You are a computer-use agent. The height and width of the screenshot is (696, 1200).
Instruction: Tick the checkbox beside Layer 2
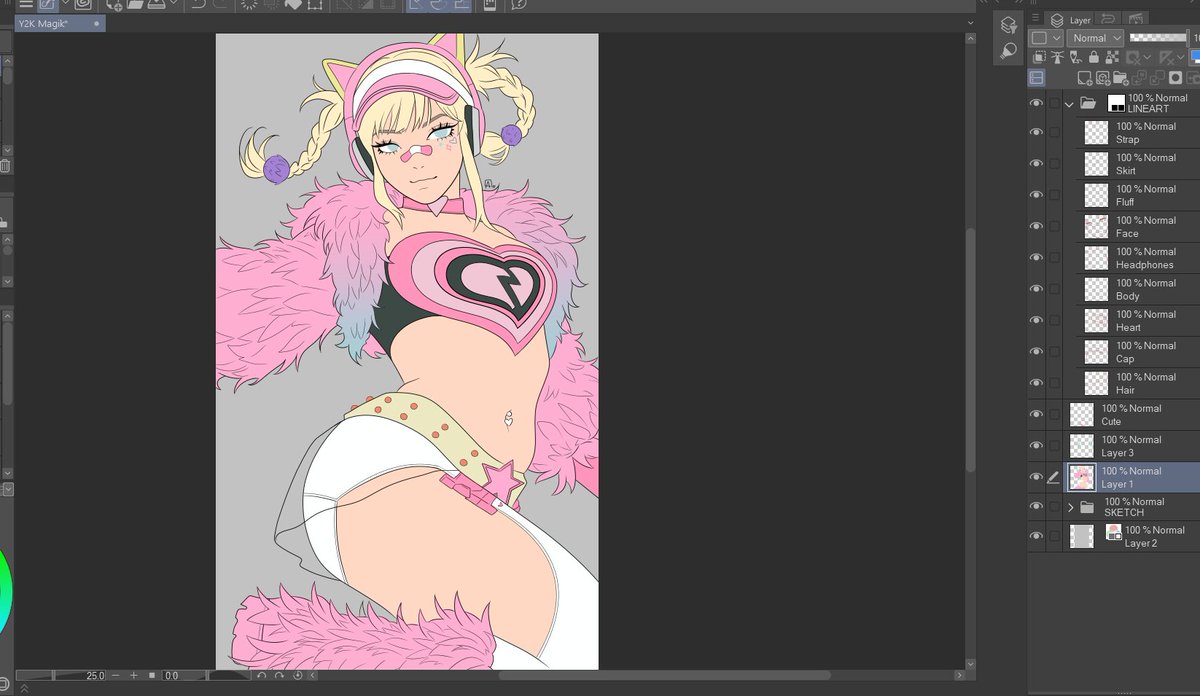pos(1054,537)
